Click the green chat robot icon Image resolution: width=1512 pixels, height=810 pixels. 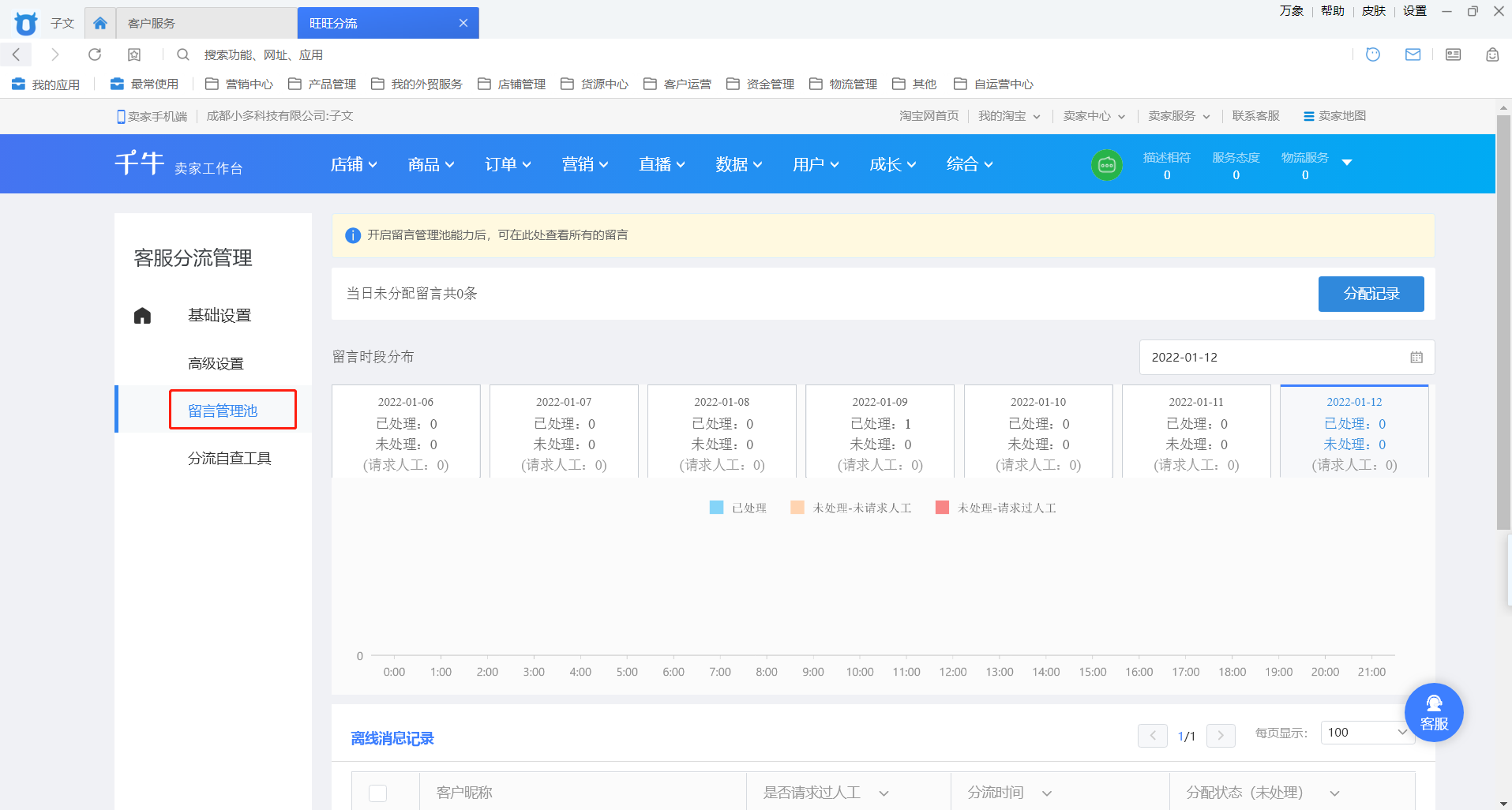pos(1106,164)
